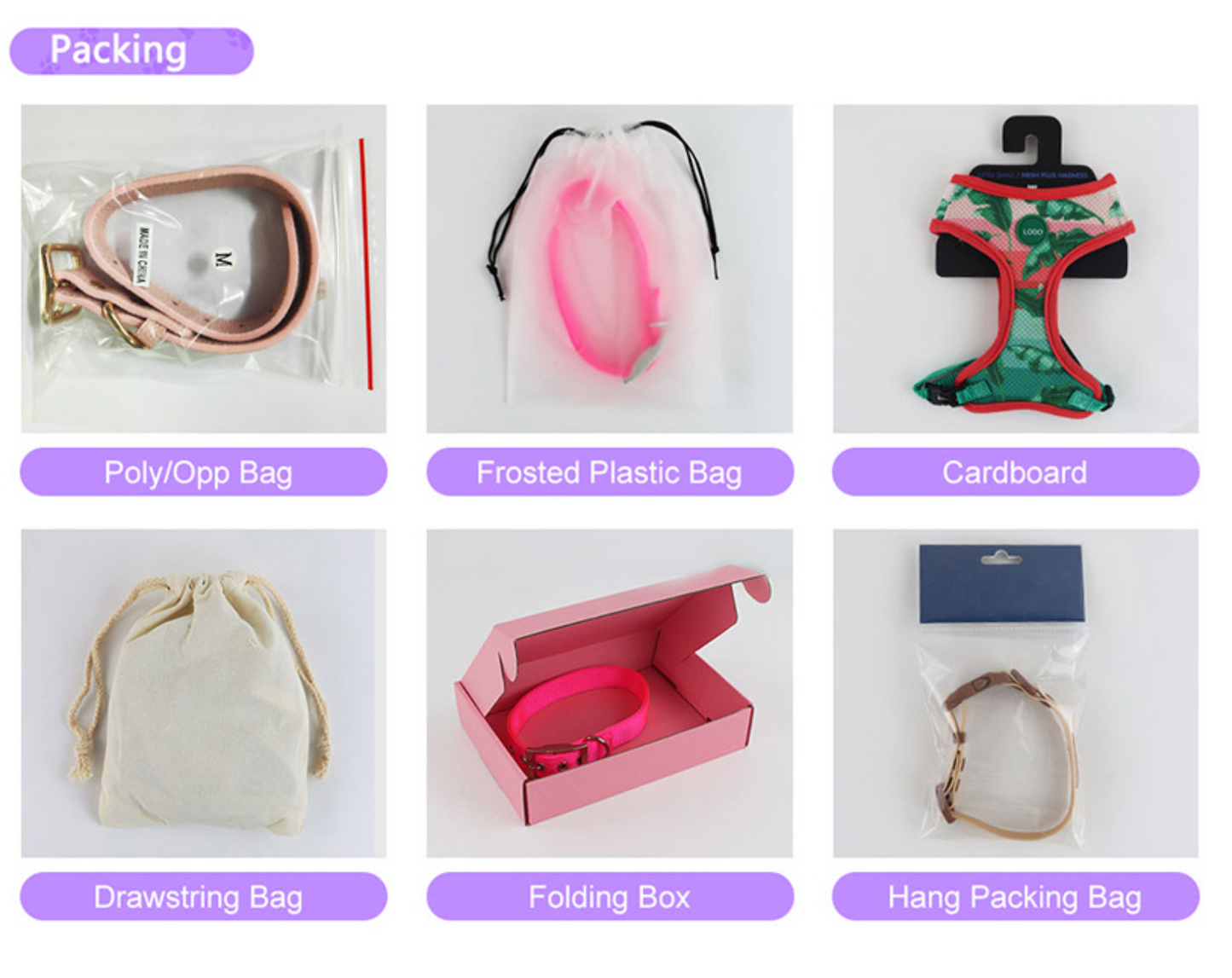Select the Cardboard label
The width and height of the screenshot is (1232, 978).
pos(1015,472)
